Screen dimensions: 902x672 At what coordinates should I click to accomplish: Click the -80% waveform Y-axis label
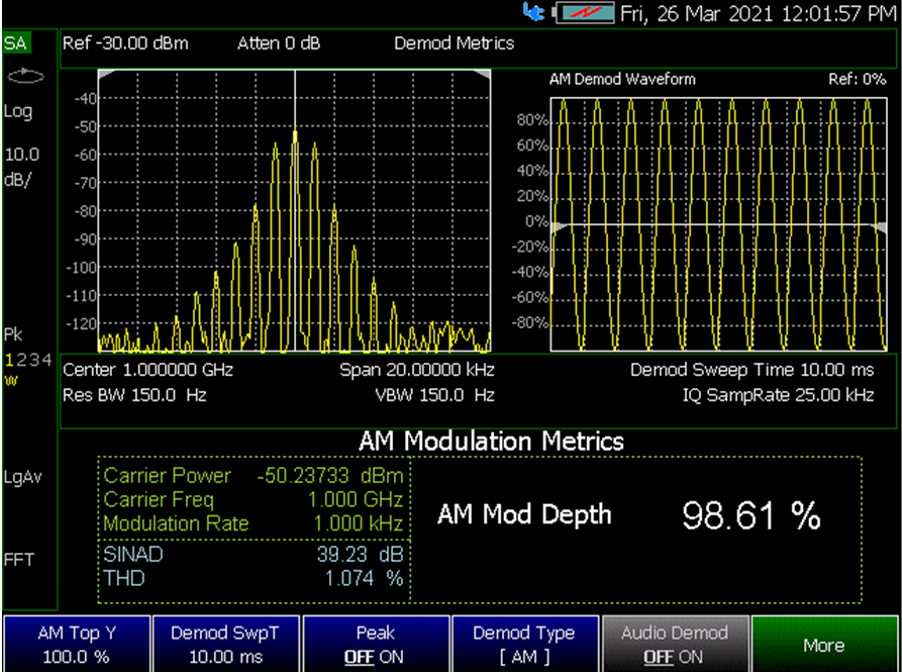point(530,323)
